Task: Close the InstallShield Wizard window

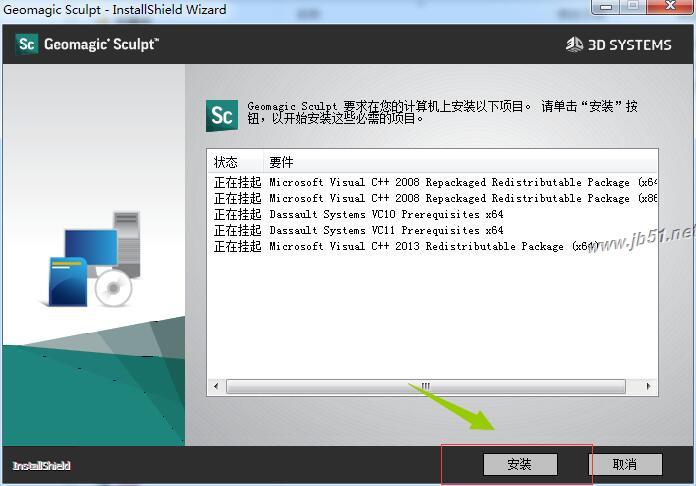Action: [x=670, y=6]
